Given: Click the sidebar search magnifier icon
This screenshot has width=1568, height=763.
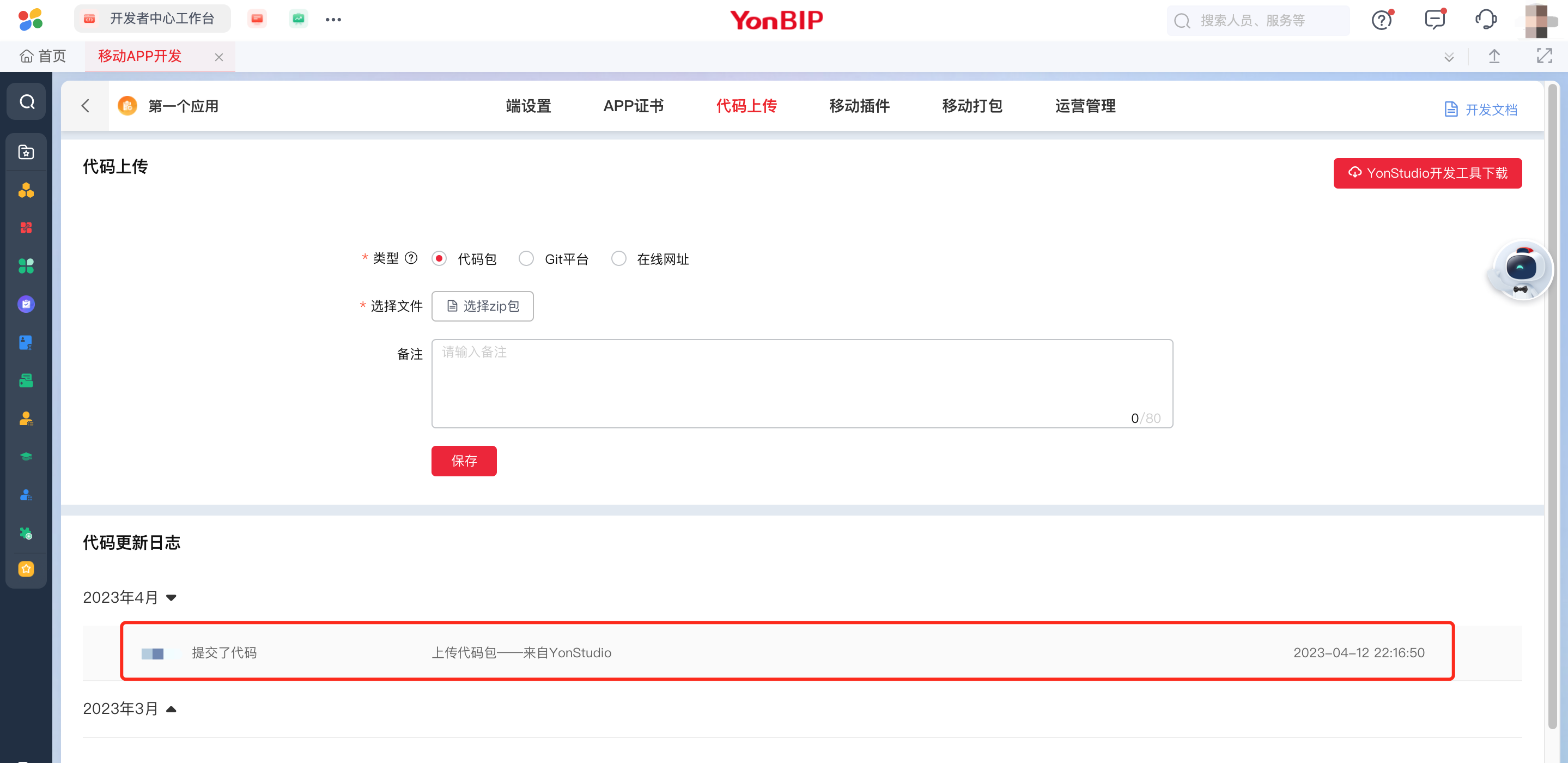Looking at the screenshot, I should pyautogui.click(x=27, y=102).
